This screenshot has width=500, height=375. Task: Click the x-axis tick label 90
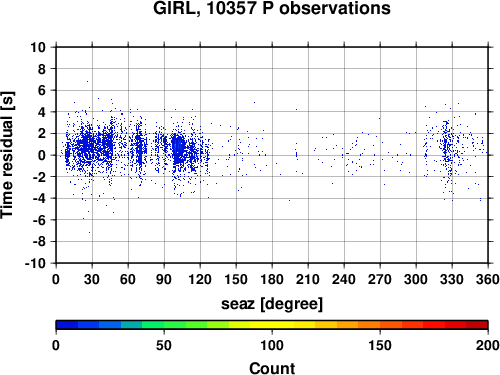[x=164, y=279]
